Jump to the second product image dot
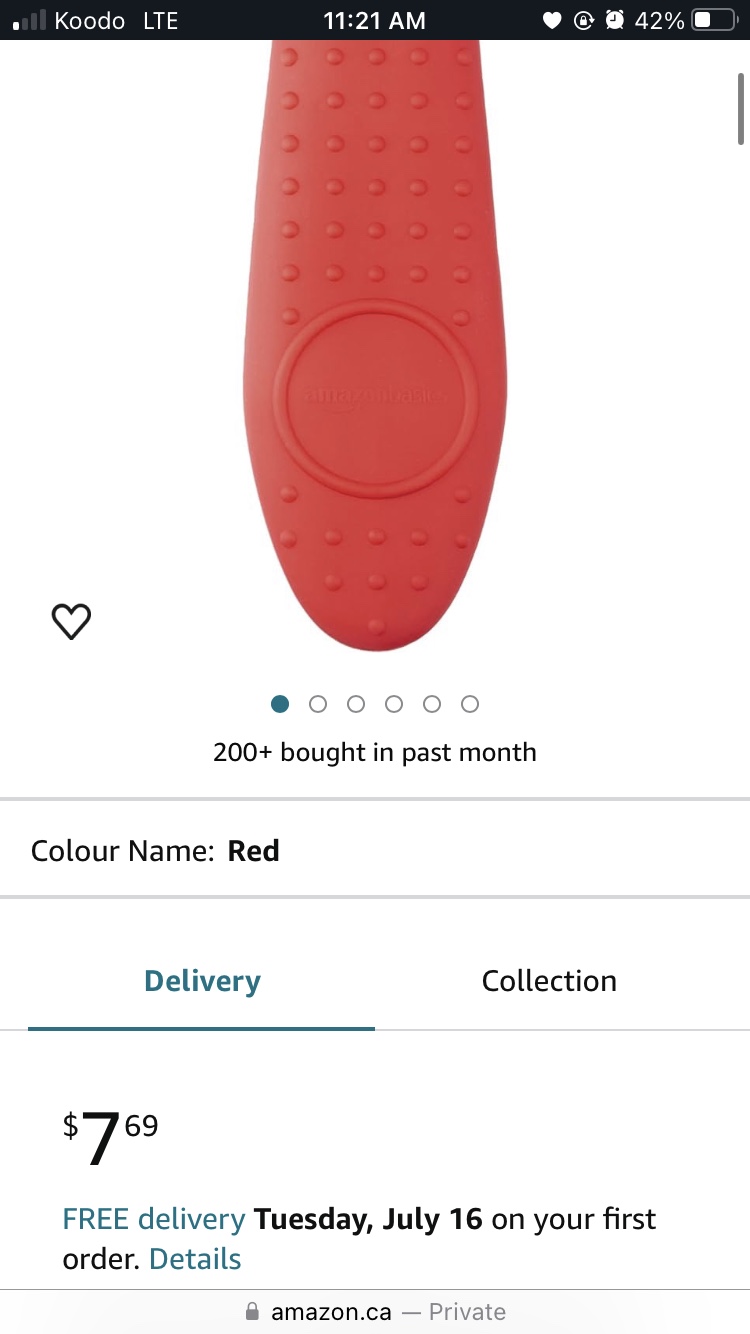The width and height of the screenshot is (750, 1334). [x=318, y=704]
